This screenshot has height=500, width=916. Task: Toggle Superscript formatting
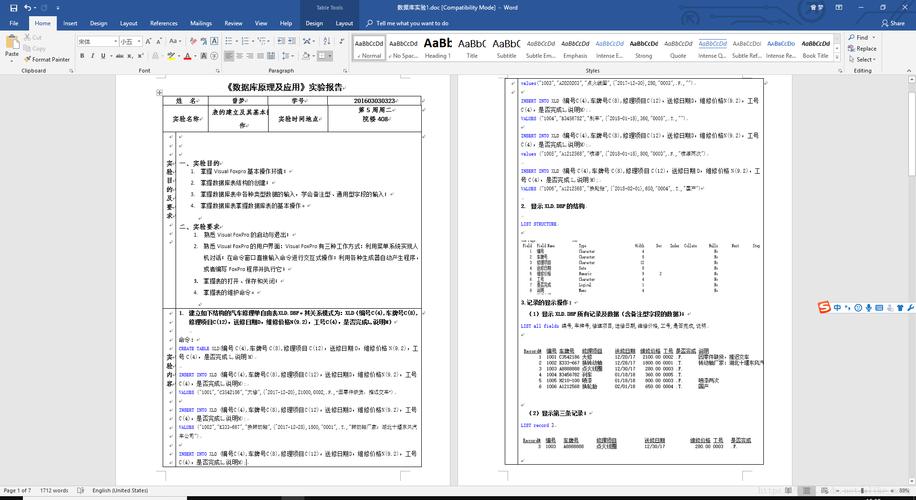point(141,56)
